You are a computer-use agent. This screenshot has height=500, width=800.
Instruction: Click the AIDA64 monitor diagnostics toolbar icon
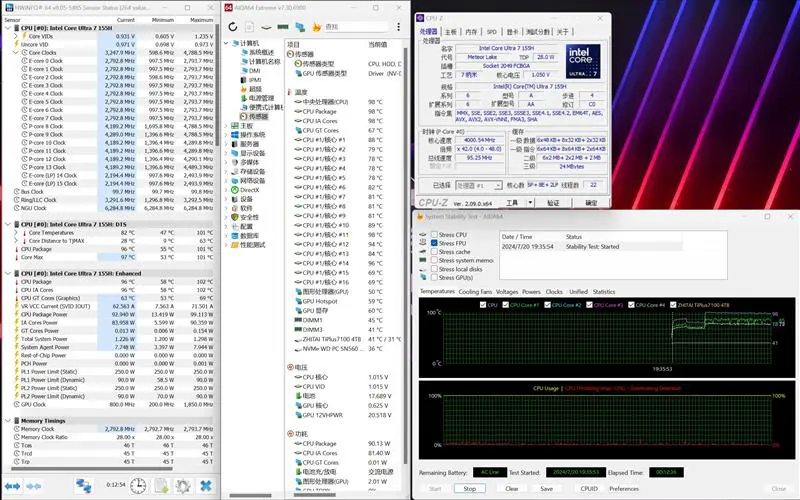(300, 27)
